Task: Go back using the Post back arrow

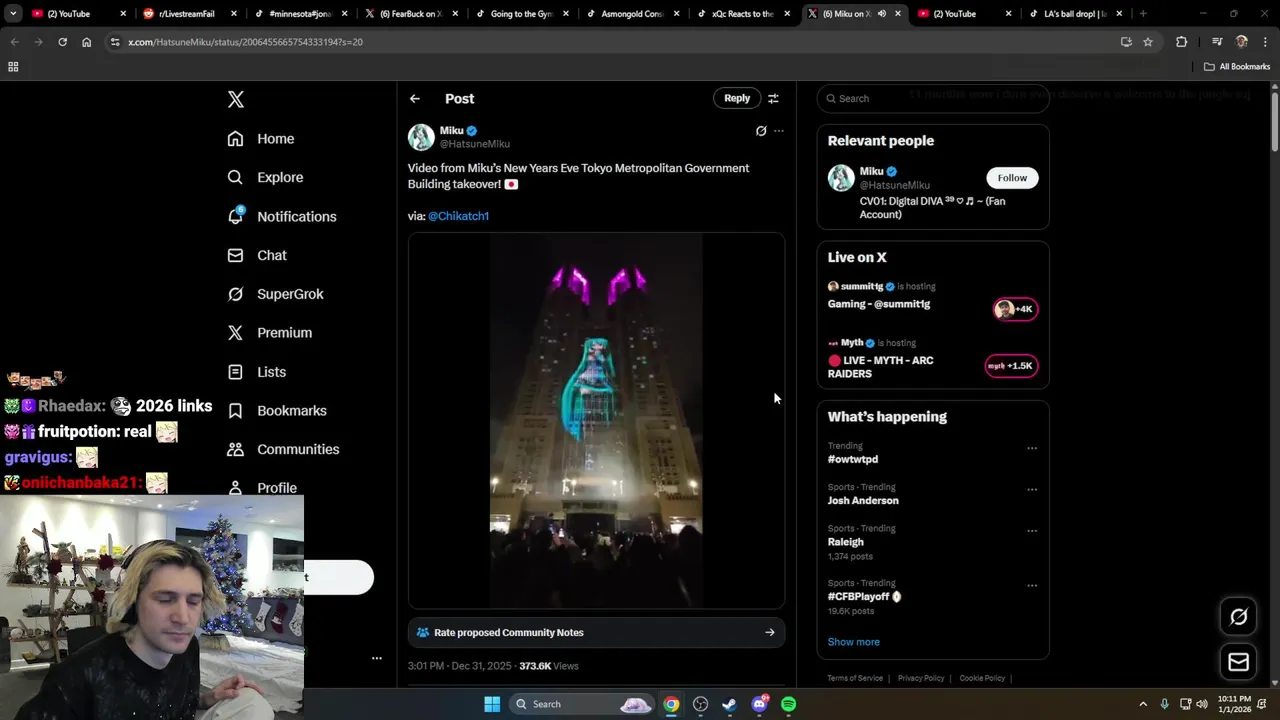Action: coord(414,99)
